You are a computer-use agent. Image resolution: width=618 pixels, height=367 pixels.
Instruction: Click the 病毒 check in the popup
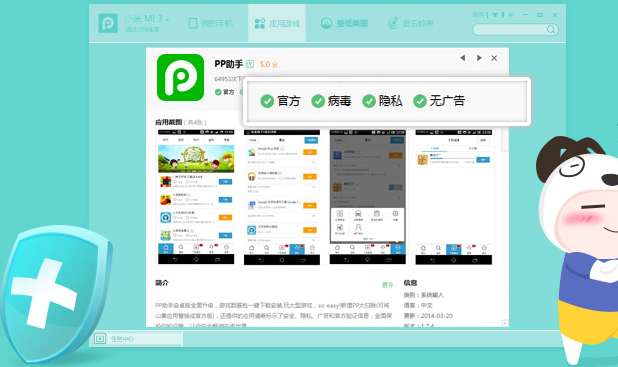331,101
